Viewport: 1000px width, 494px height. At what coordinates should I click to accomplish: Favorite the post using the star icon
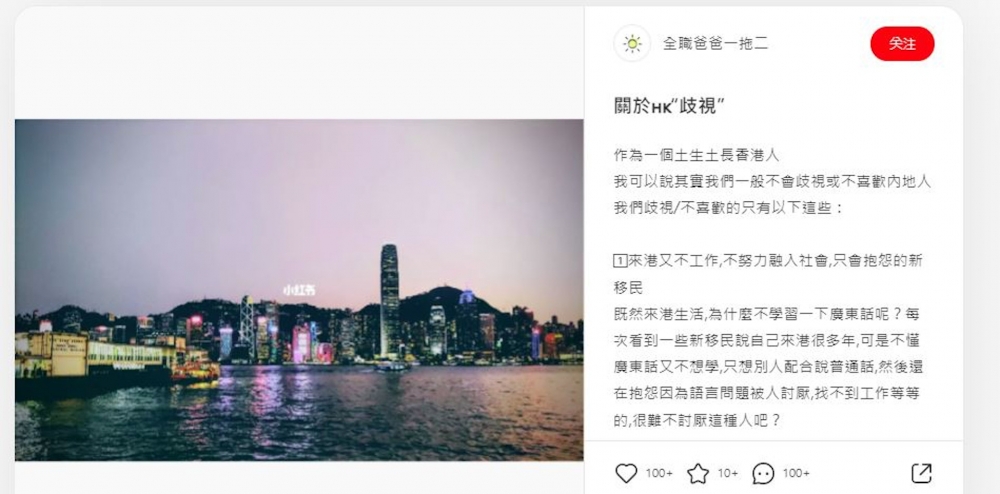tap(698, 473)
